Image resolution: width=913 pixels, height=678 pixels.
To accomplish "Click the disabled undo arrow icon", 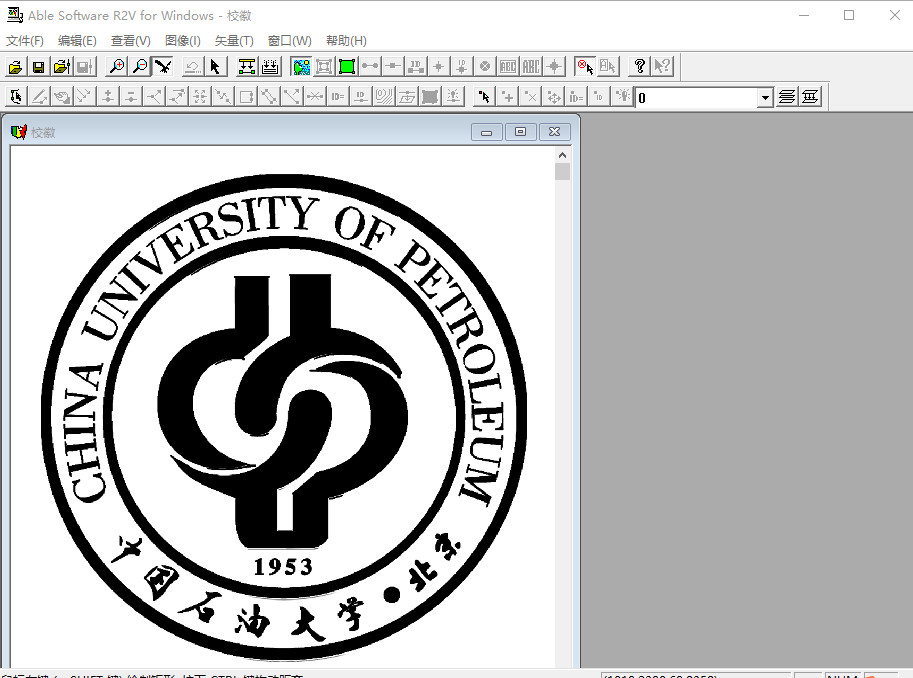I will (x=192, y=67).
